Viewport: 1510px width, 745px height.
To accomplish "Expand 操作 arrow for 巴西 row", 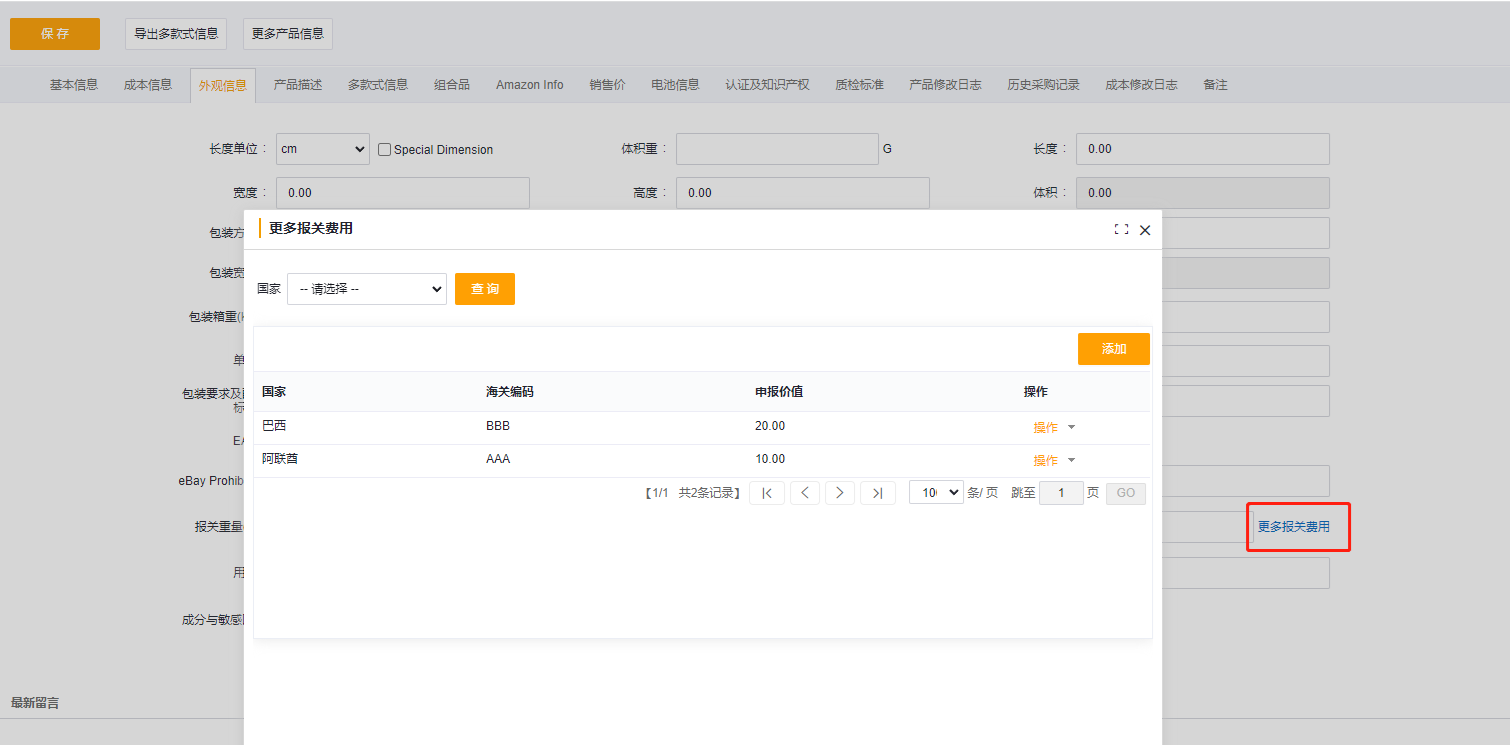I will 1072,427.
